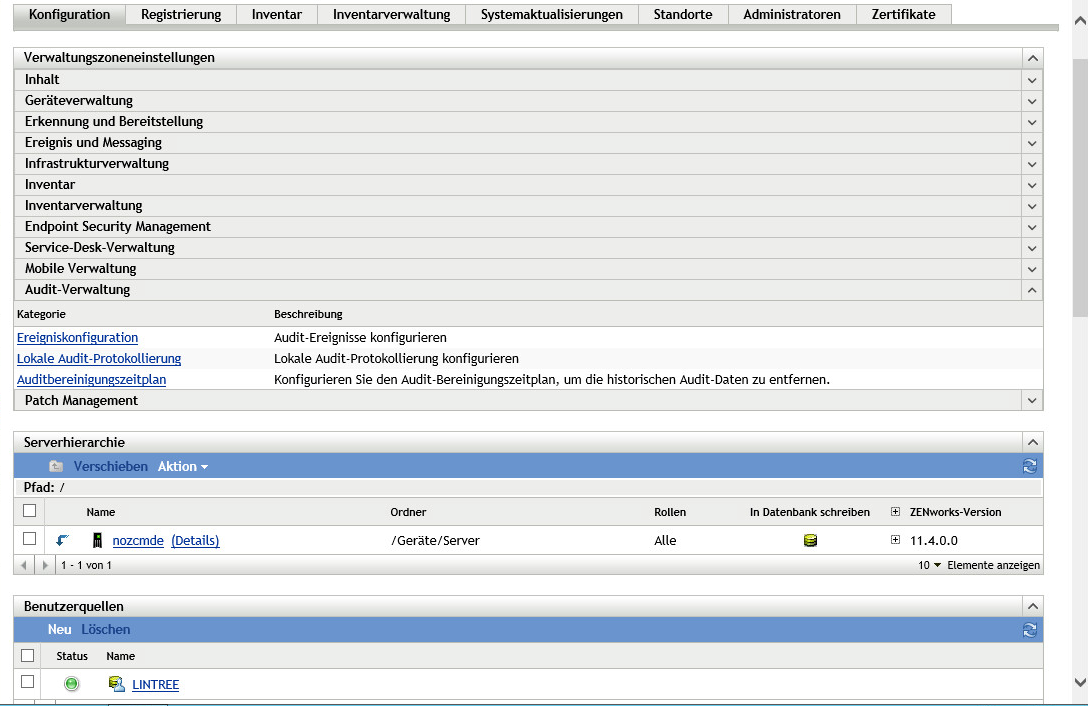Viewport: 1088px width, 706px height.
Task: Collapse the Serverhierarchie panel
Action: tap(1032, 442)
